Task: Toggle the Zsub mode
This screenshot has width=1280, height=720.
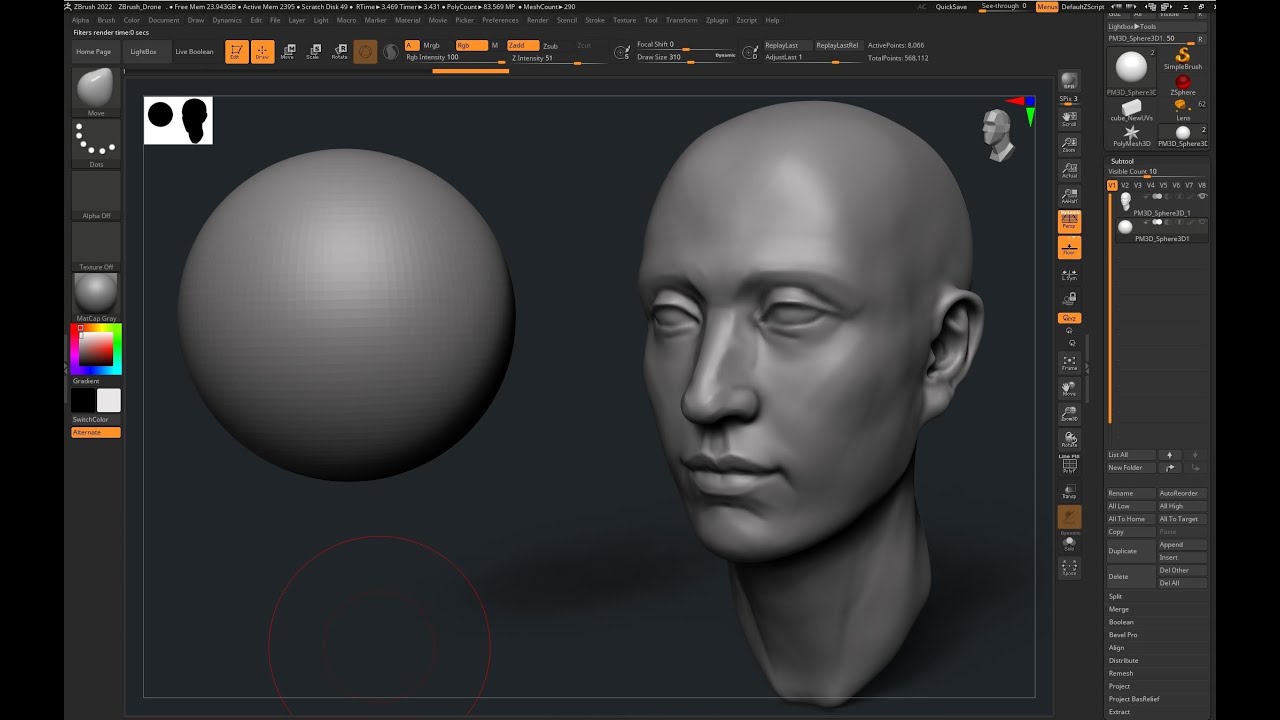Action: pos(551,46)
